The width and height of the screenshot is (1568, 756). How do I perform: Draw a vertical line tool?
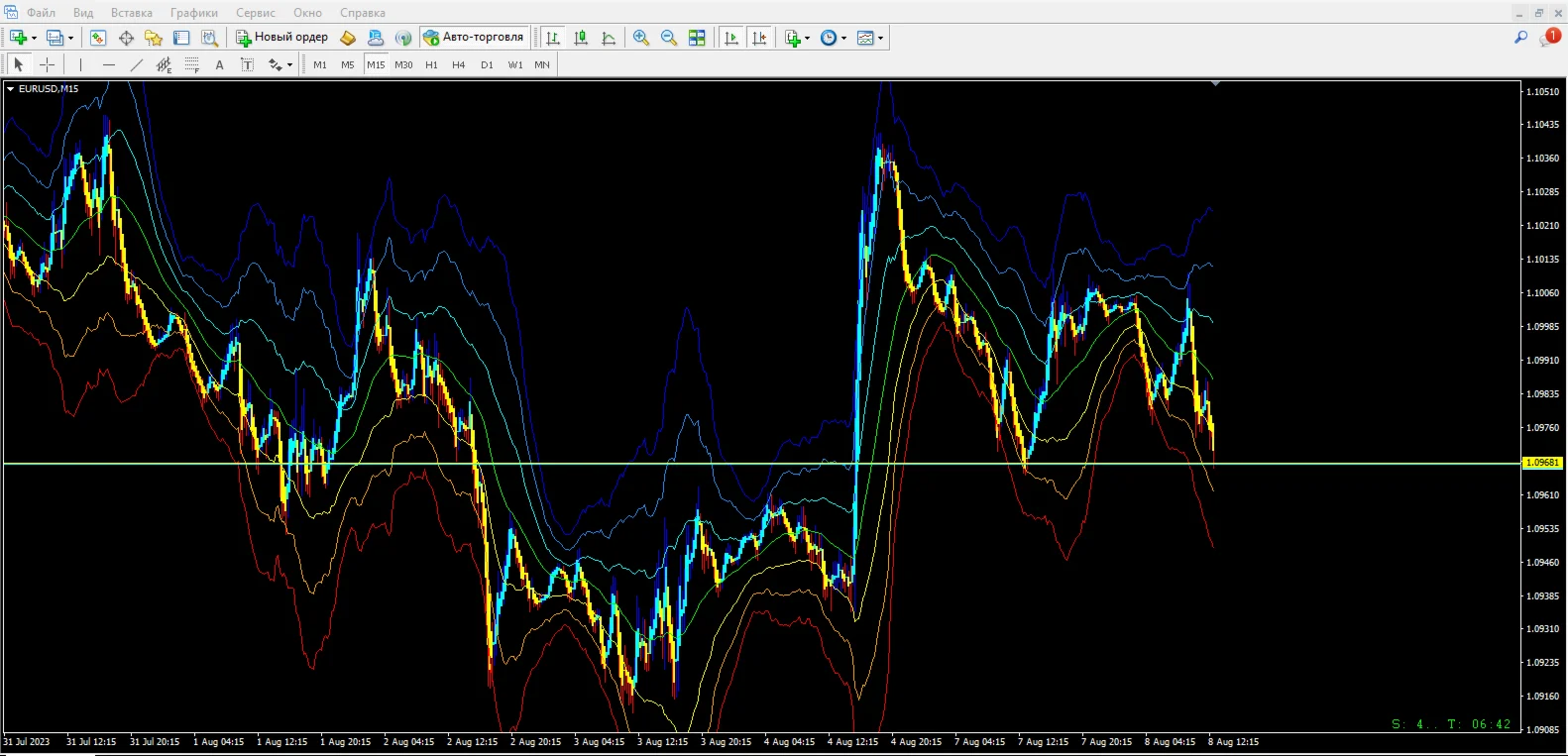(x=80, y=64)
